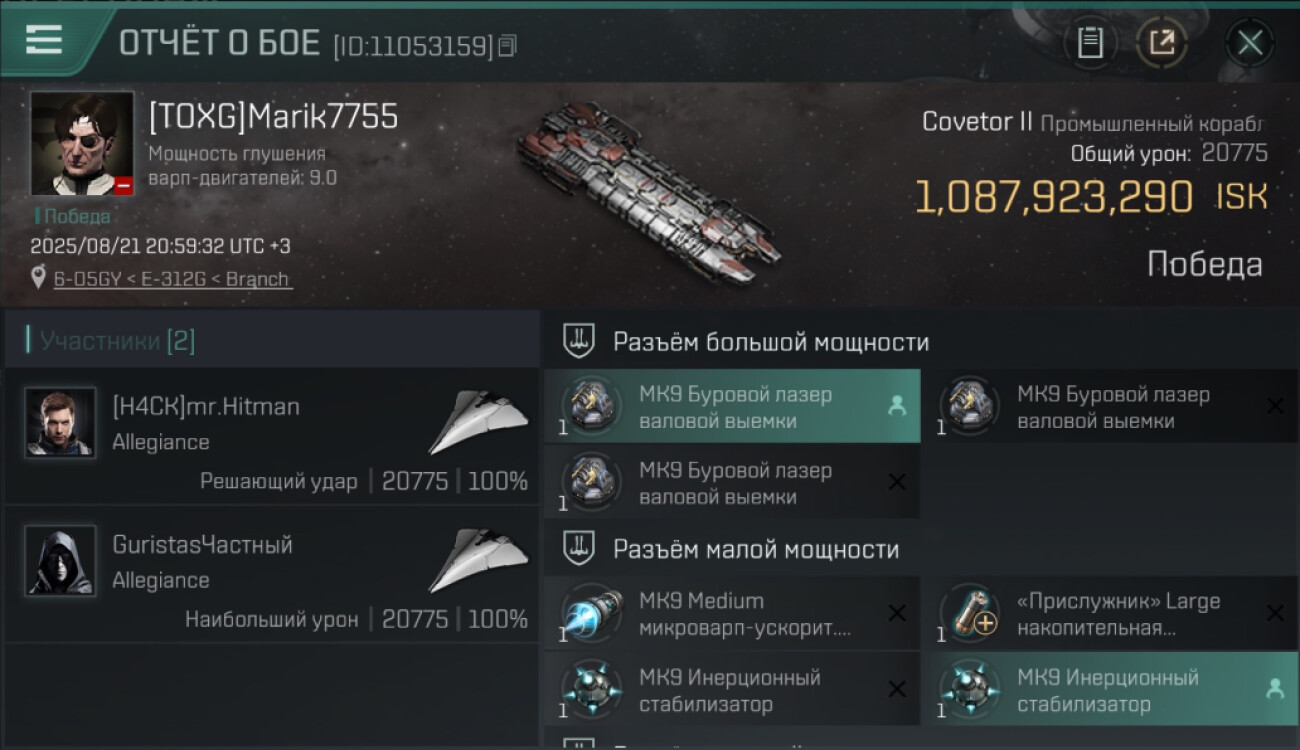This screenshot has width=1300, height=750.
Task: Open the hamburger menu icon
Action: click(44, 40)
